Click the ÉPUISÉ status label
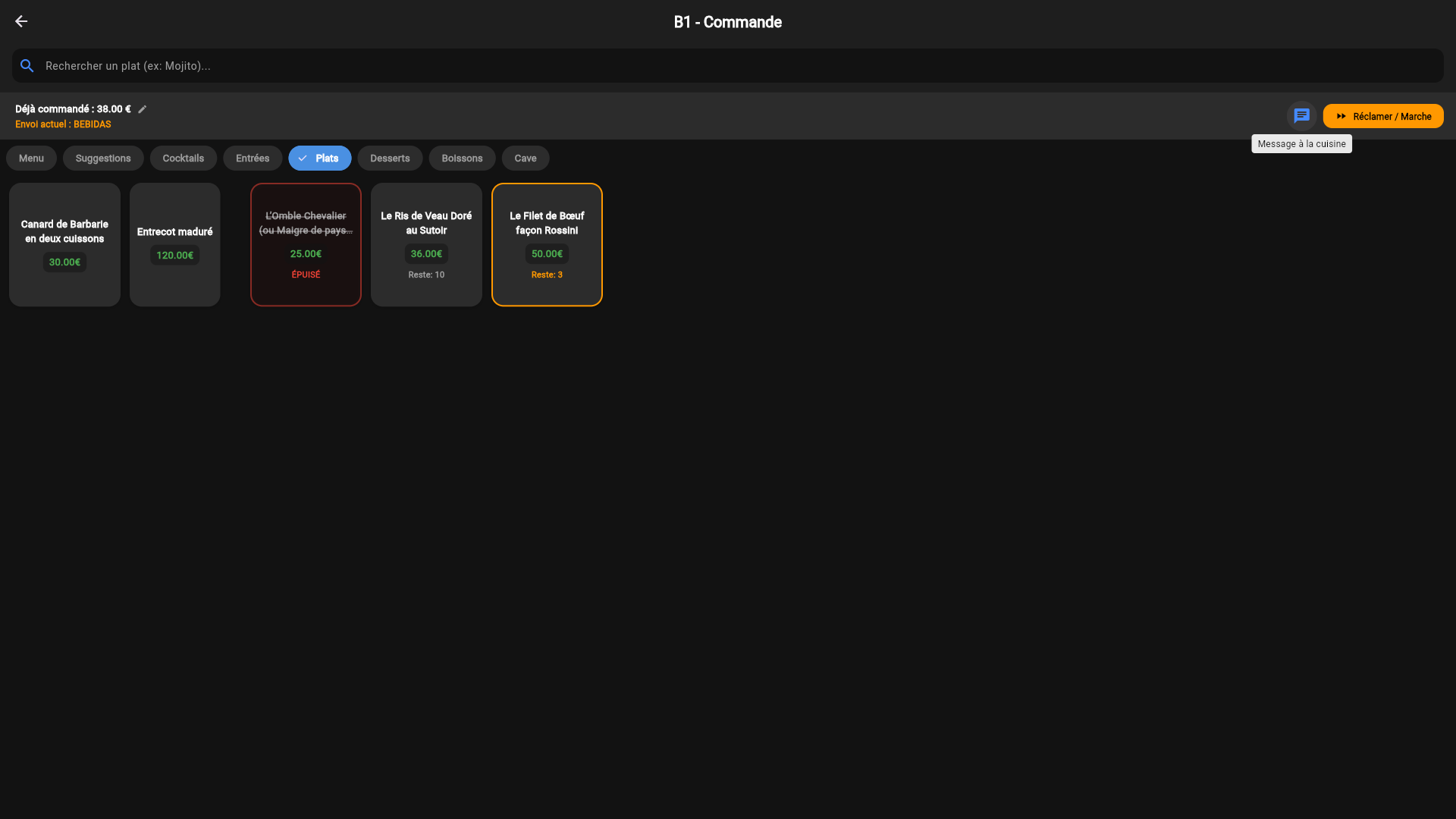The width and height of the screenshot is (1456, 819). tap(306, 275)
